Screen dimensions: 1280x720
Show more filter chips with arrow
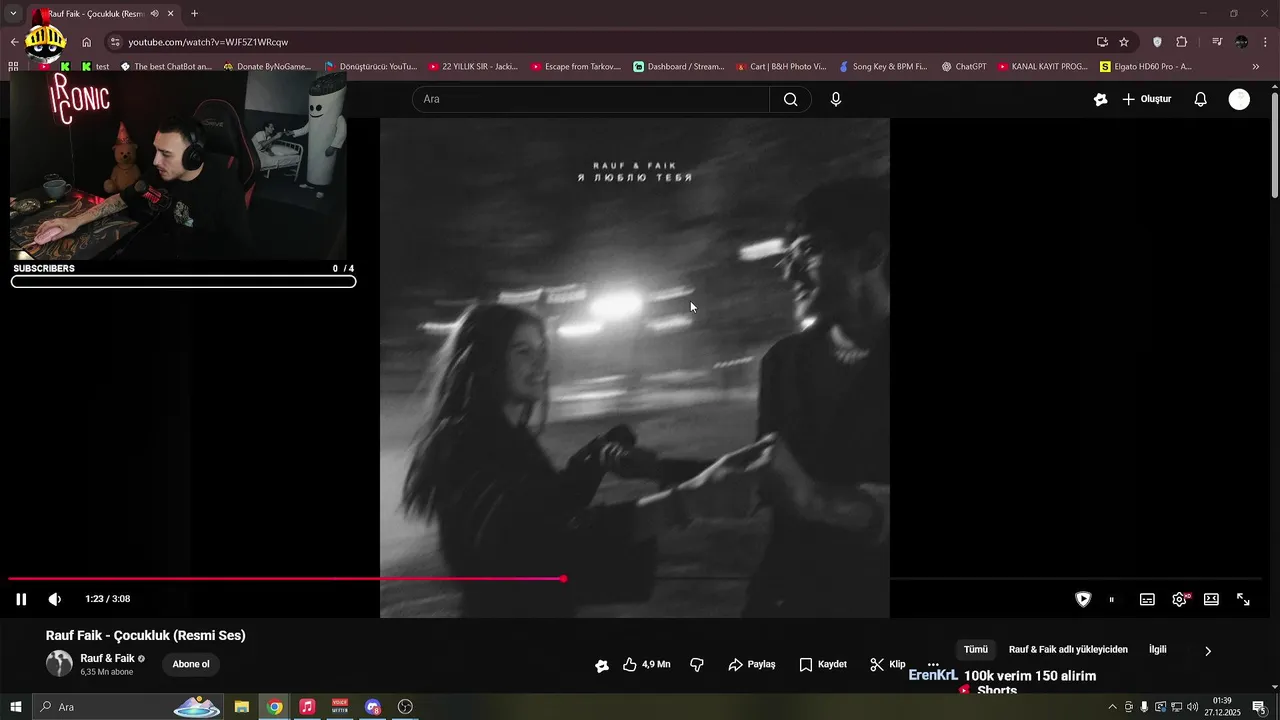(1208, 651)
